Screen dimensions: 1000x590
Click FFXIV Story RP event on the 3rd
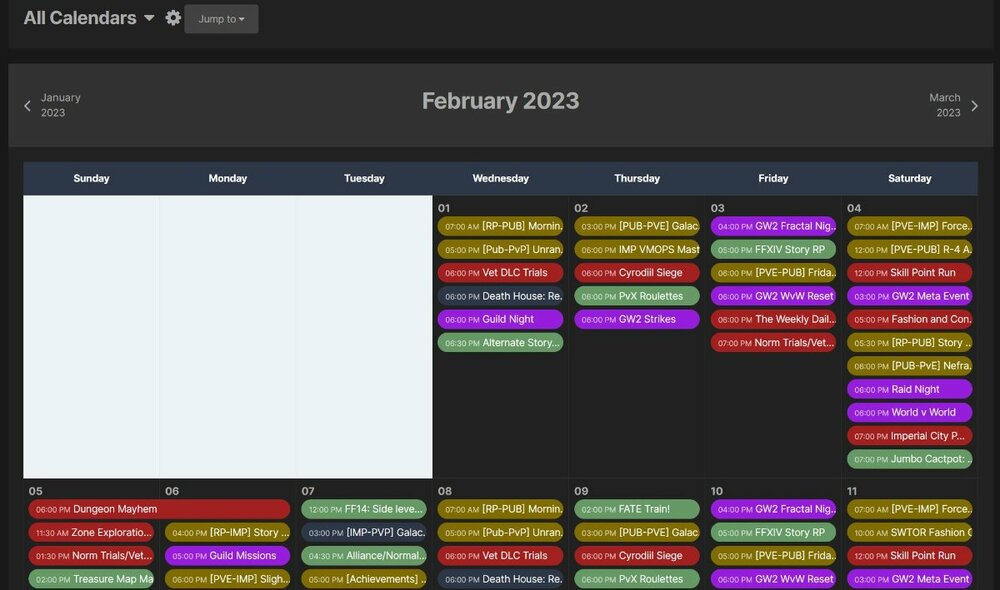tap(773, 250)
